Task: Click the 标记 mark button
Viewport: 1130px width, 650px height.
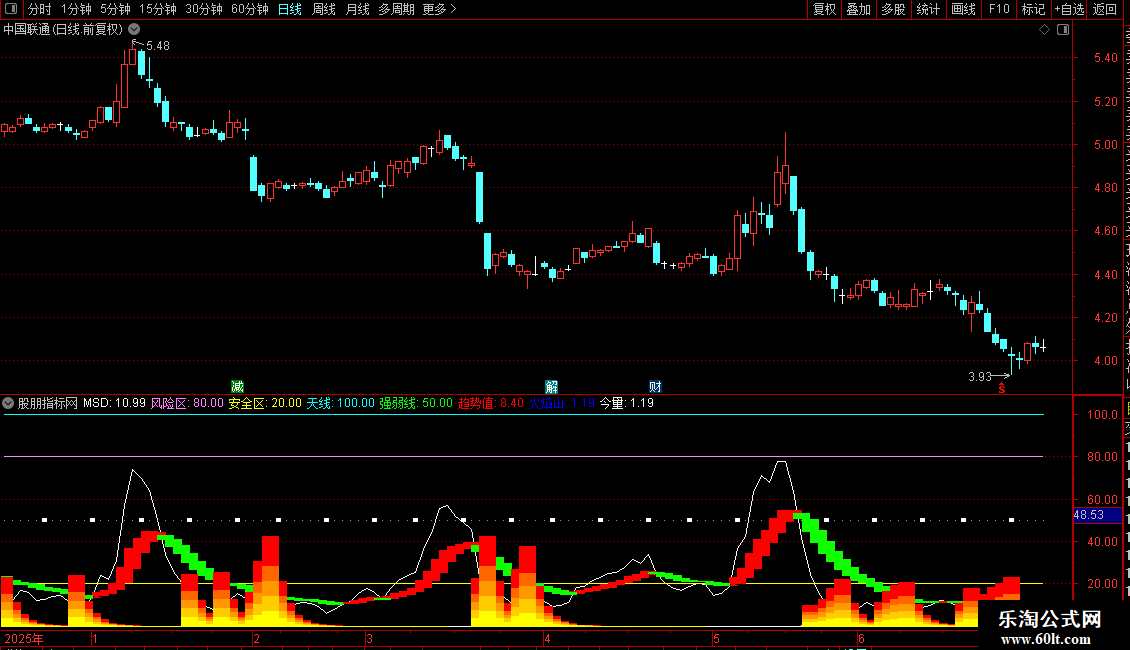Action: (x=1033, y=9)
